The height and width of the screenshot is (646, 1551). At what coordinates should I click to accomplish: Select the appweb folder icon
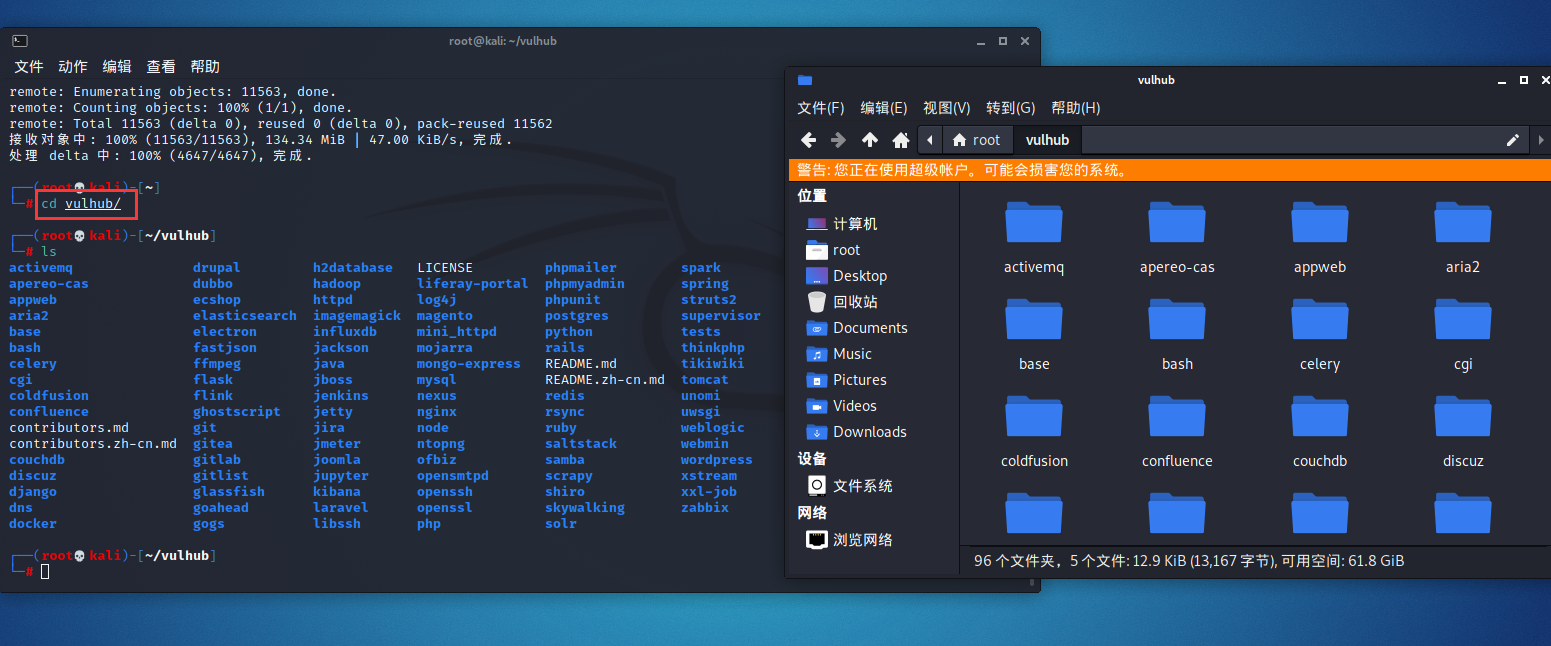(x=1320, y=223)
